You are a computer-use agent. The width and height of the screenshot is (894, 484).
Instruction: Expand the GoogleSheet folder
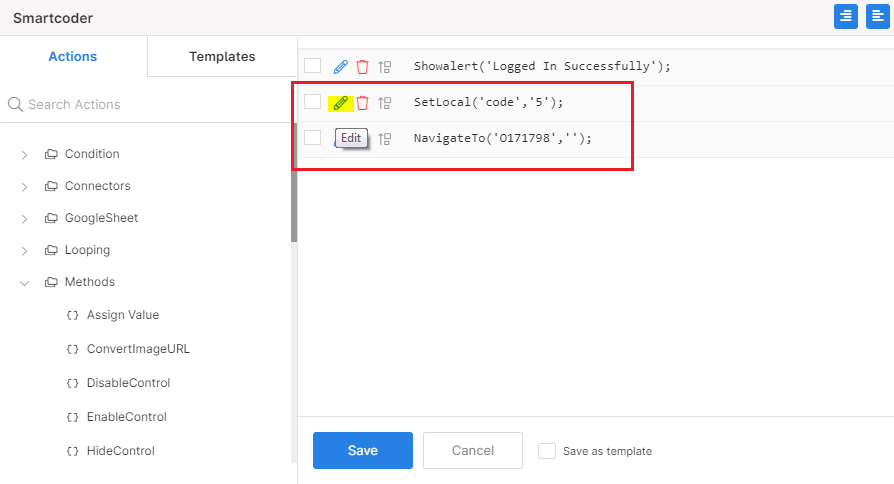click(24, 218)
